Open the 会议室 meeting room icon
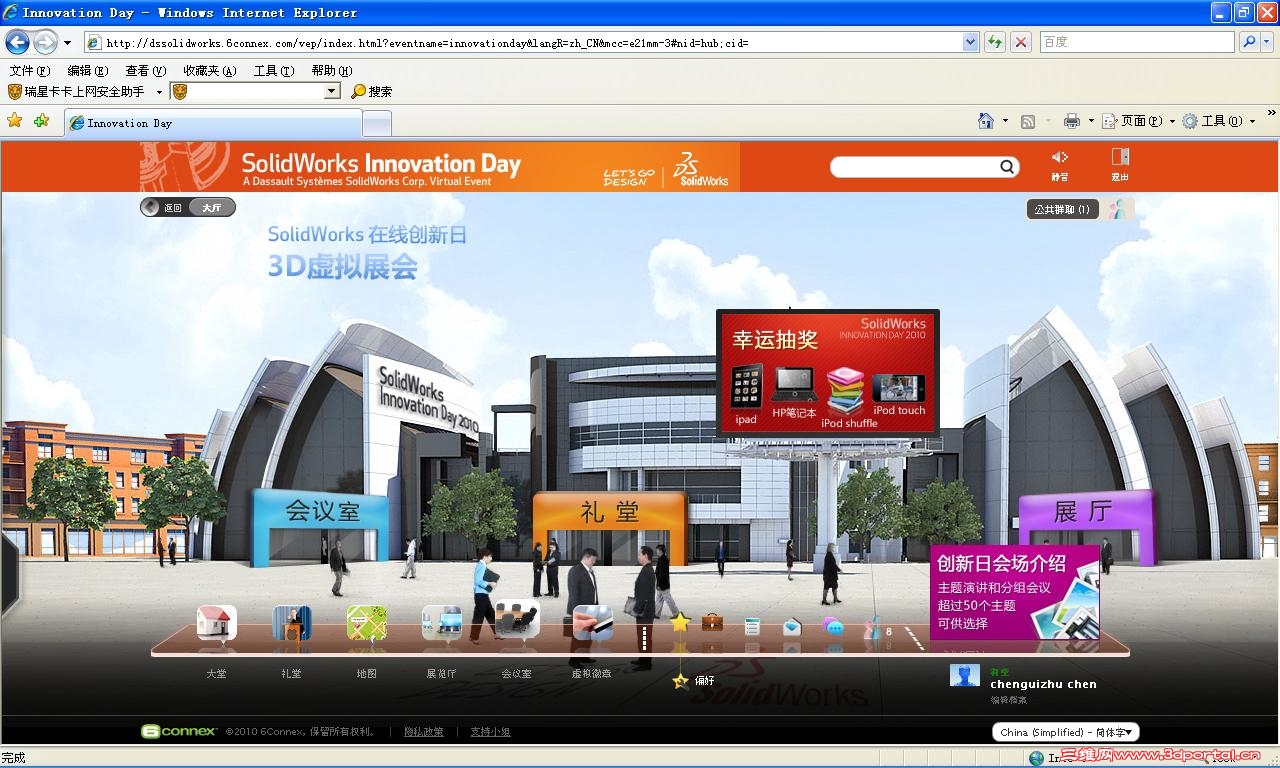The image size is (1280, 768). (517, 620)
